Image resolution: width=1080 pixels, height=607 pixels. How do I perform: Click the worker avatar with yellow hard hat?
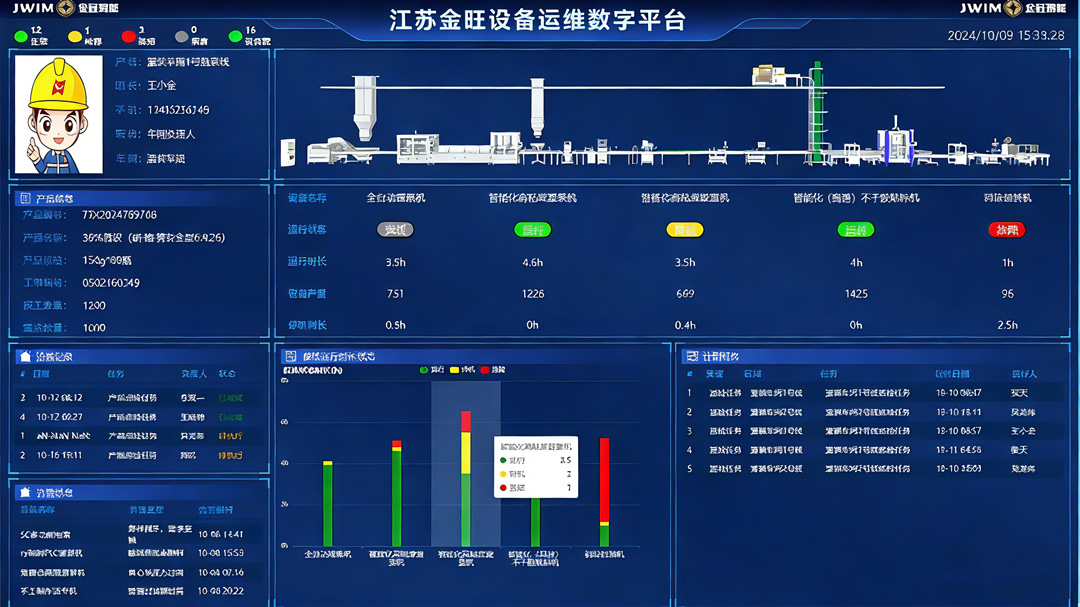pos(59,115)
